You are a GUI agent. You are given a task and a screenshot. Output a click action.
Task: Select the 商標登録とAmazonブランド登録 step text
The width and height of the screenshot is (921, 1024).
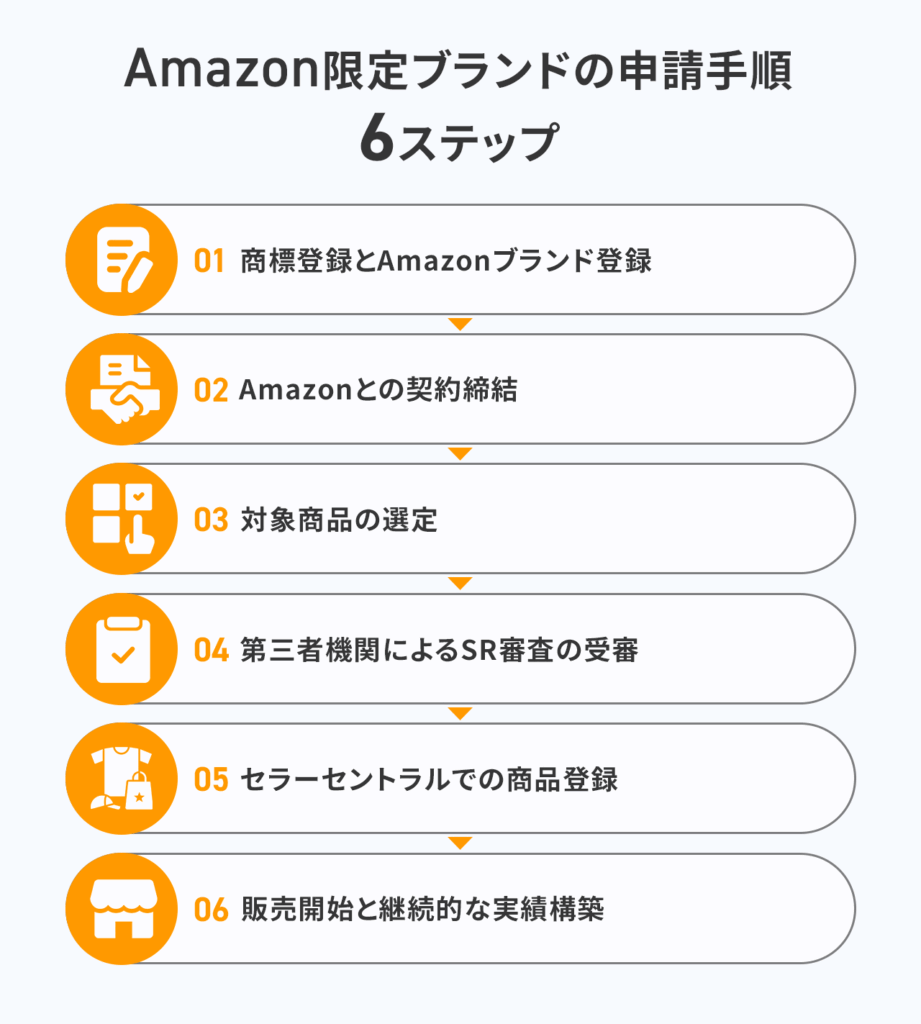[x=446, y=261]
